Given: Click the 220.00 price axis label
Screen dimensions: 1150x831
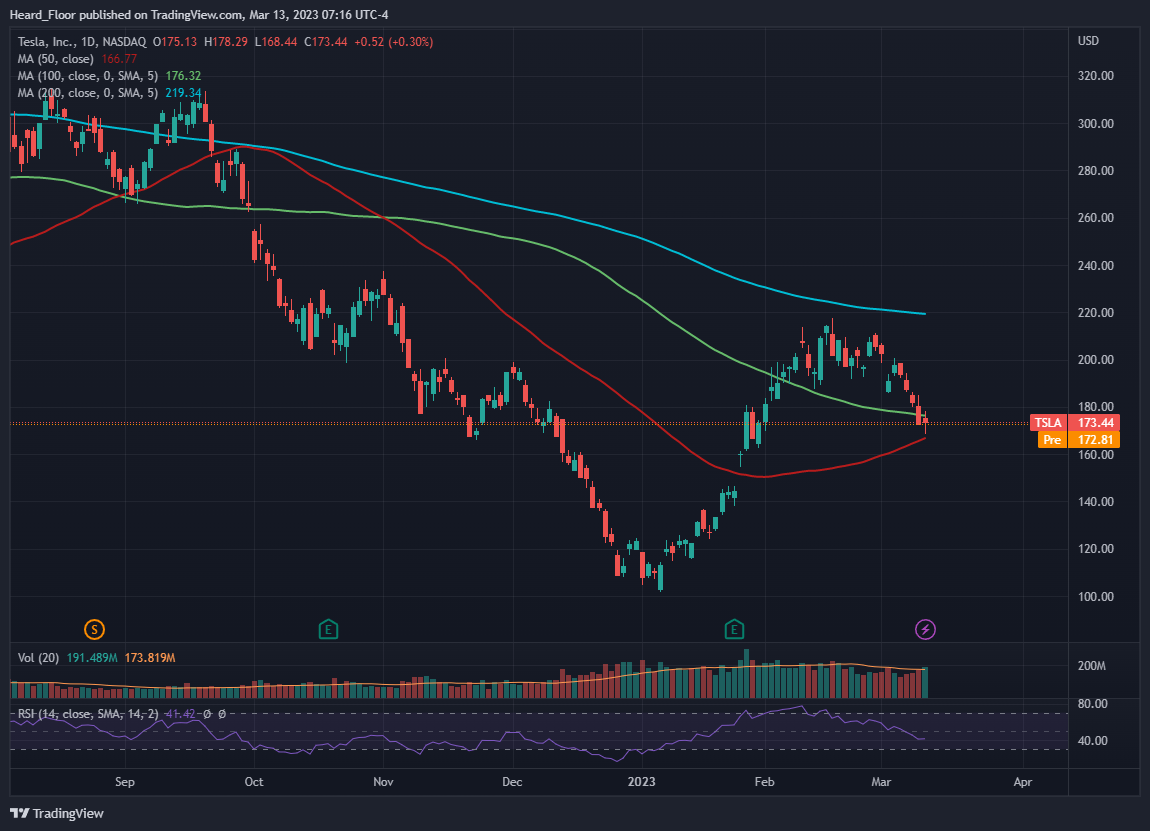Looking at the screenshot, I should pos(1096,312).
